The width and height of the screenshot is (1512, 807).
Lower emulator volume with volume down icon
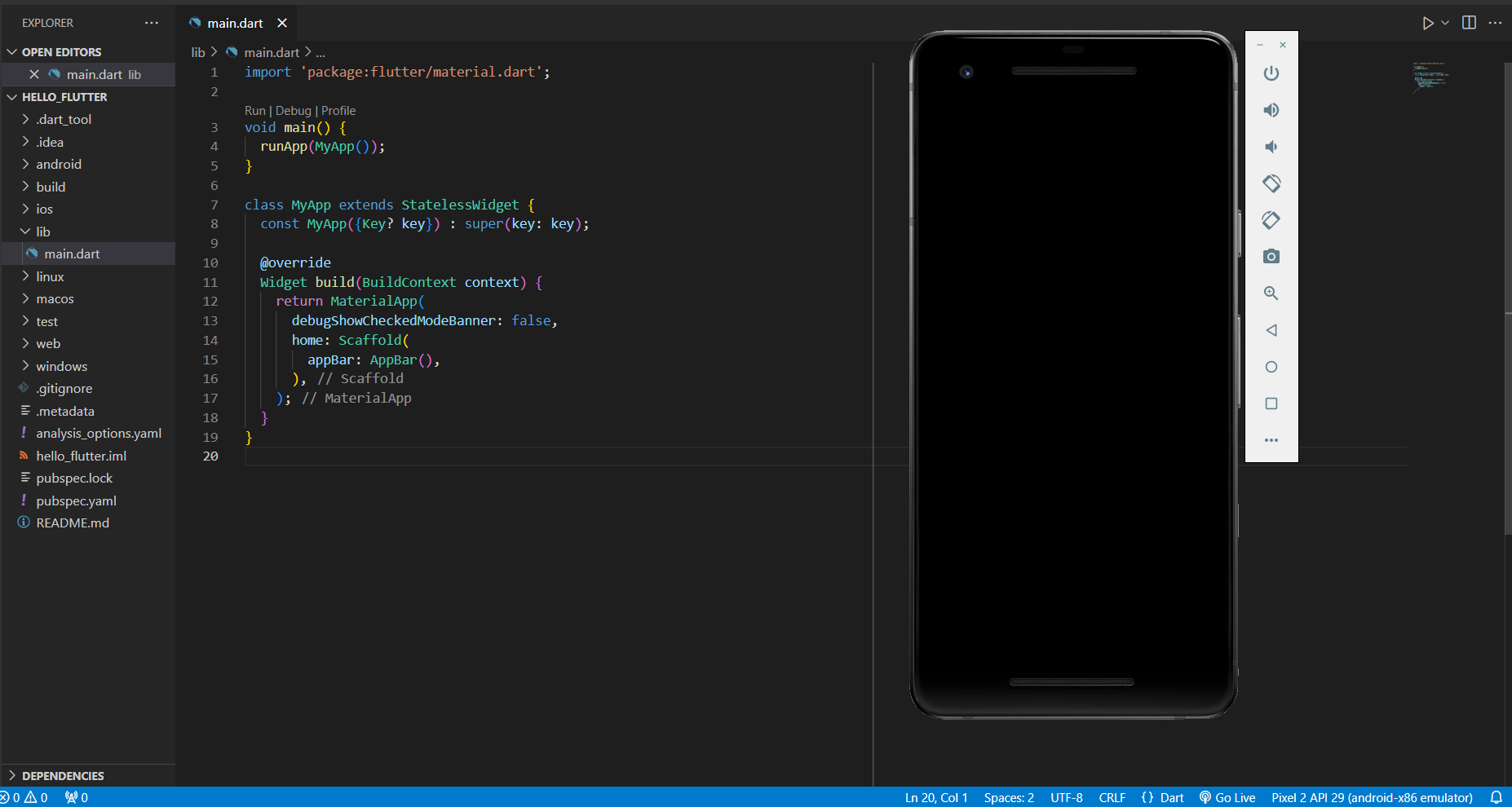pos(1271,147)
